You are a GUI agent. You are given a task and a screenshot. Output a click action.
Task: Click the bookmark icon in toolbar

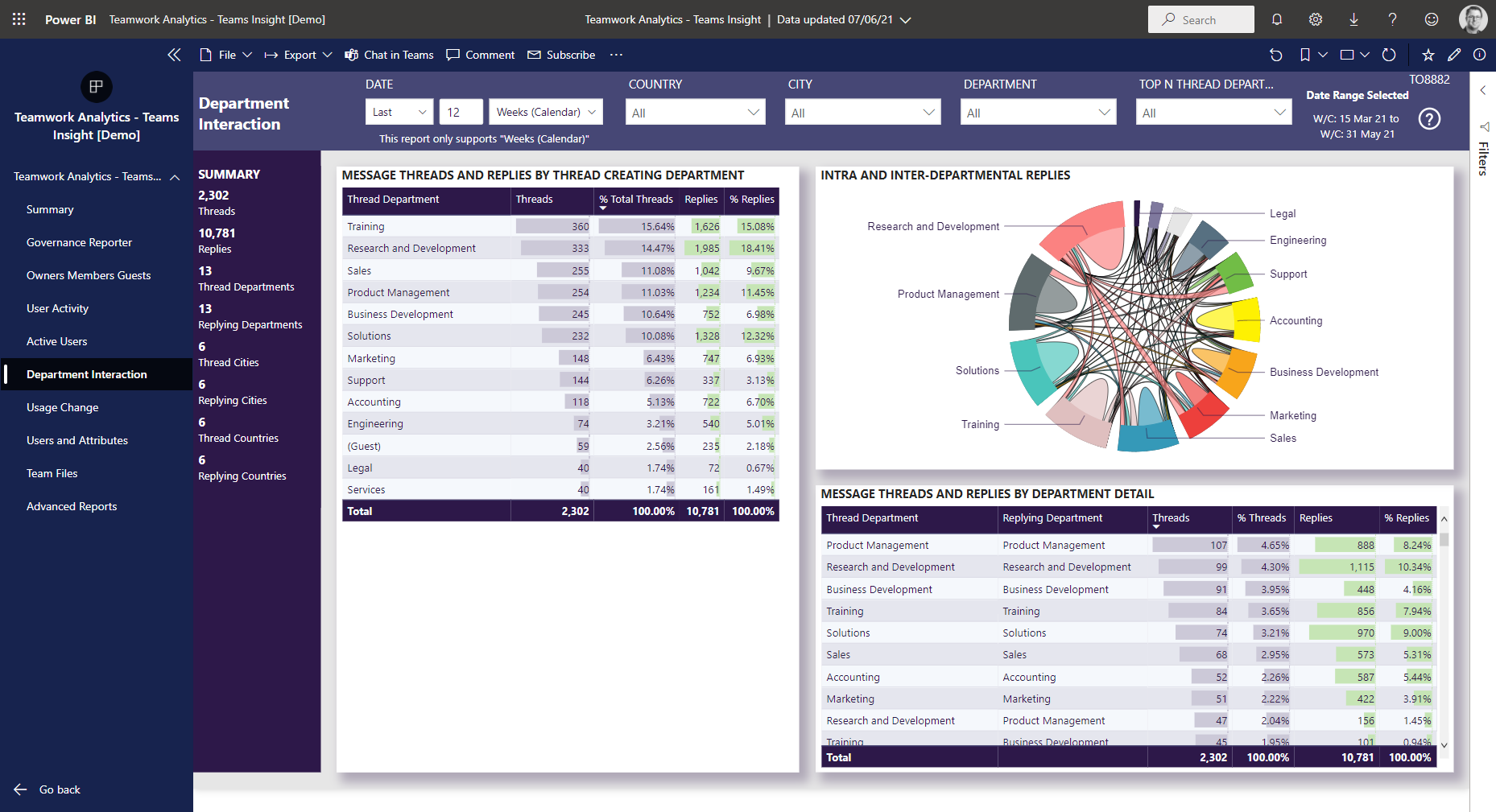pyautogui.click(x=1305, y=55)
